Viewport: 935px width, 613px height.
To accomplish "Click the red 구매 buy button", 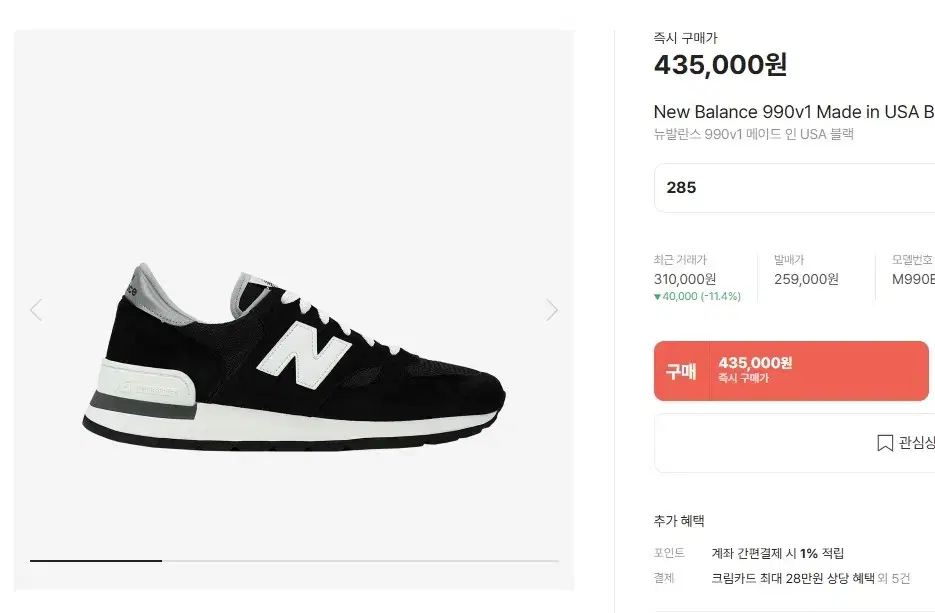I will click(x=791, y=371).
